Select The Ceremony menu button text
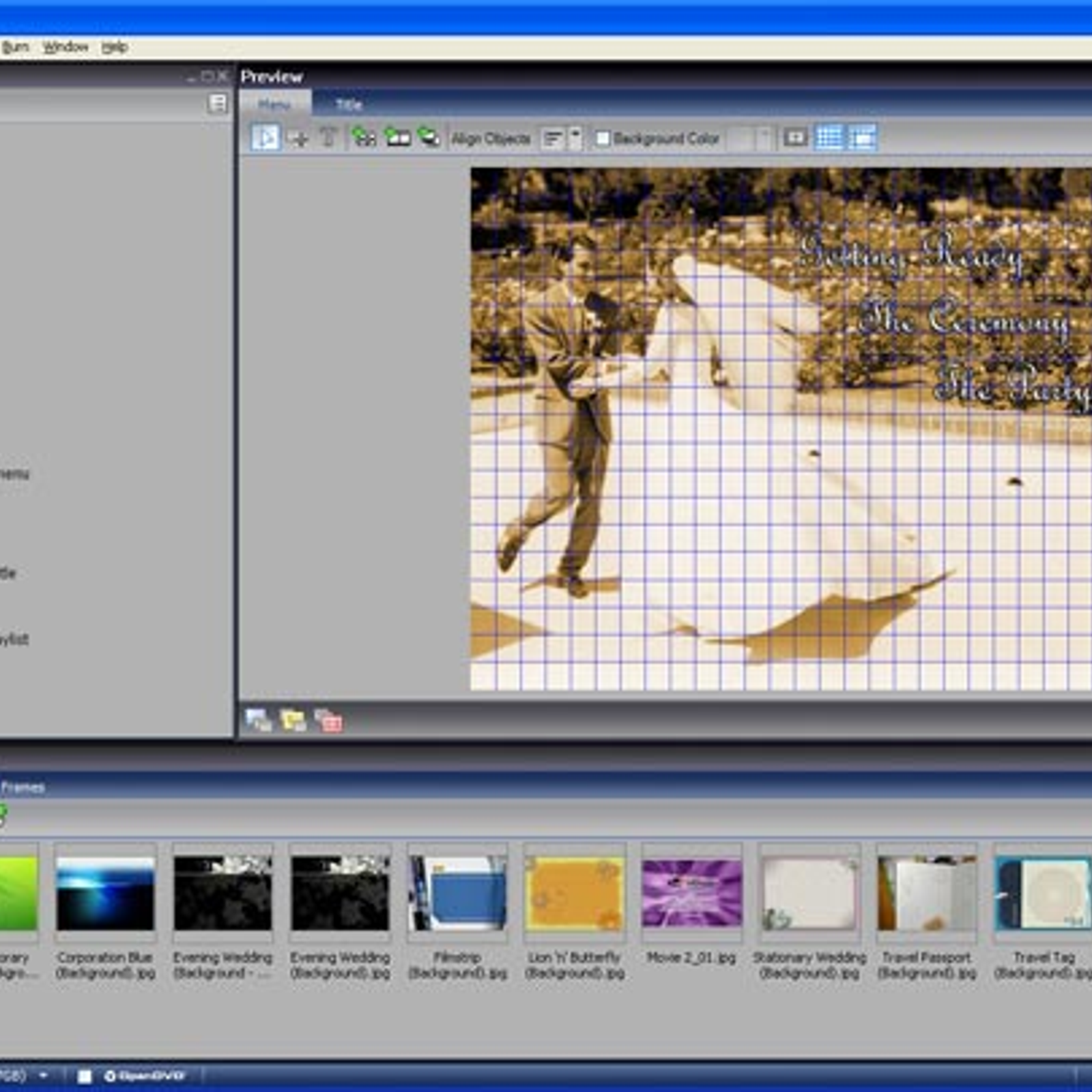 tap(964, 319)
